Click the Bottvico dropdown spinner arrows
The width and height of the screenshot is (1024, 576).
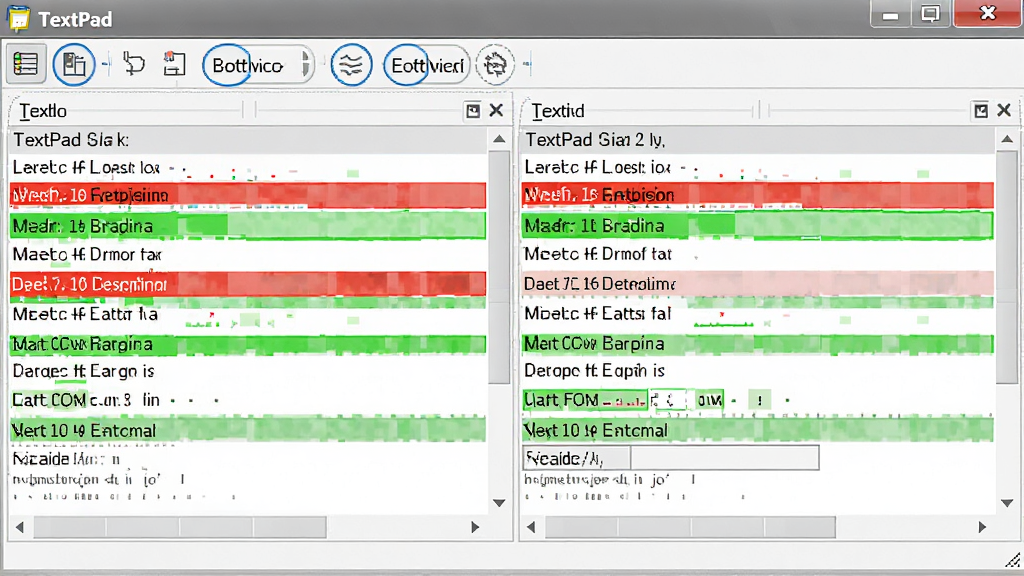click(305, 65)
